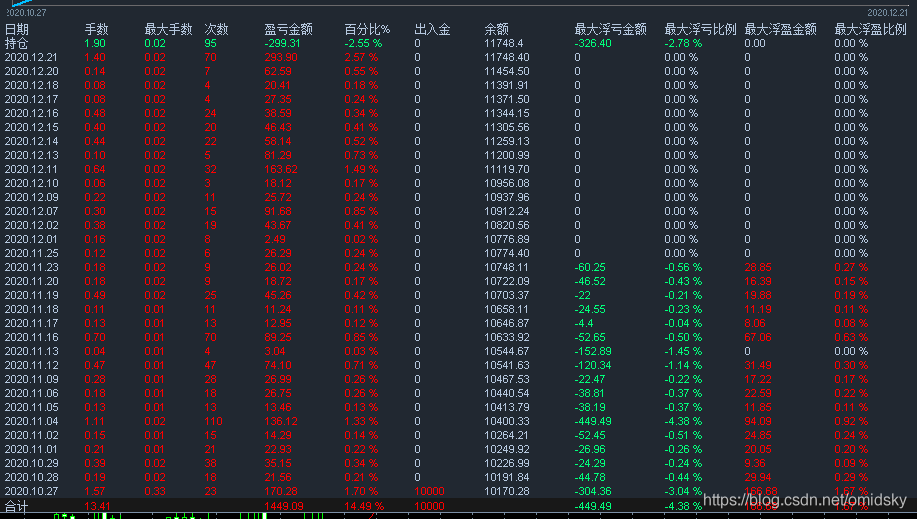Viewport: 917px width, 519px height.
Task: Click the 最大手数 column header
Action: [168, 29]
